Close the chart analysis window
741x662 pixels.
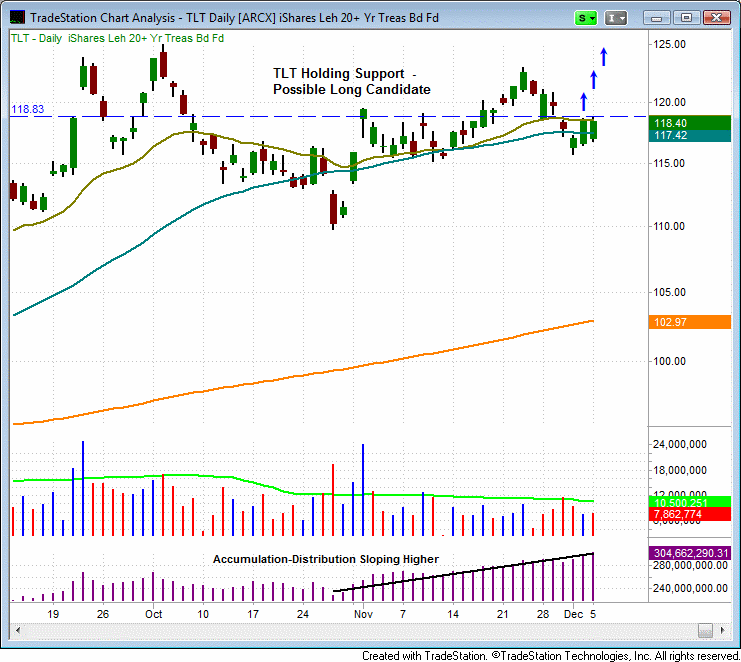click(x=716, y=18)
